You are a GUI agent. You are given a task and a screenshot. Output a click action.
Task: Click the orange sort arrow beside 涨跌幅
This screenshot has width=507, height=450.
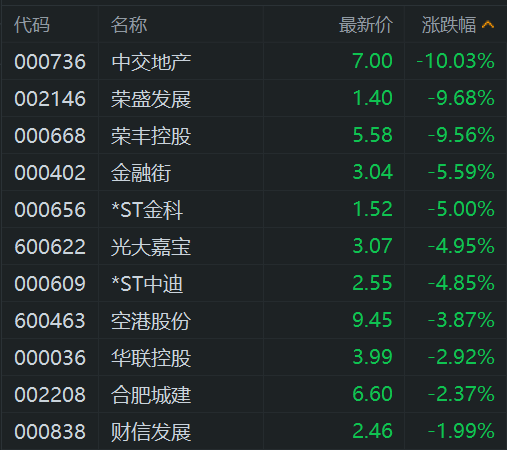[x=488, y=25]
